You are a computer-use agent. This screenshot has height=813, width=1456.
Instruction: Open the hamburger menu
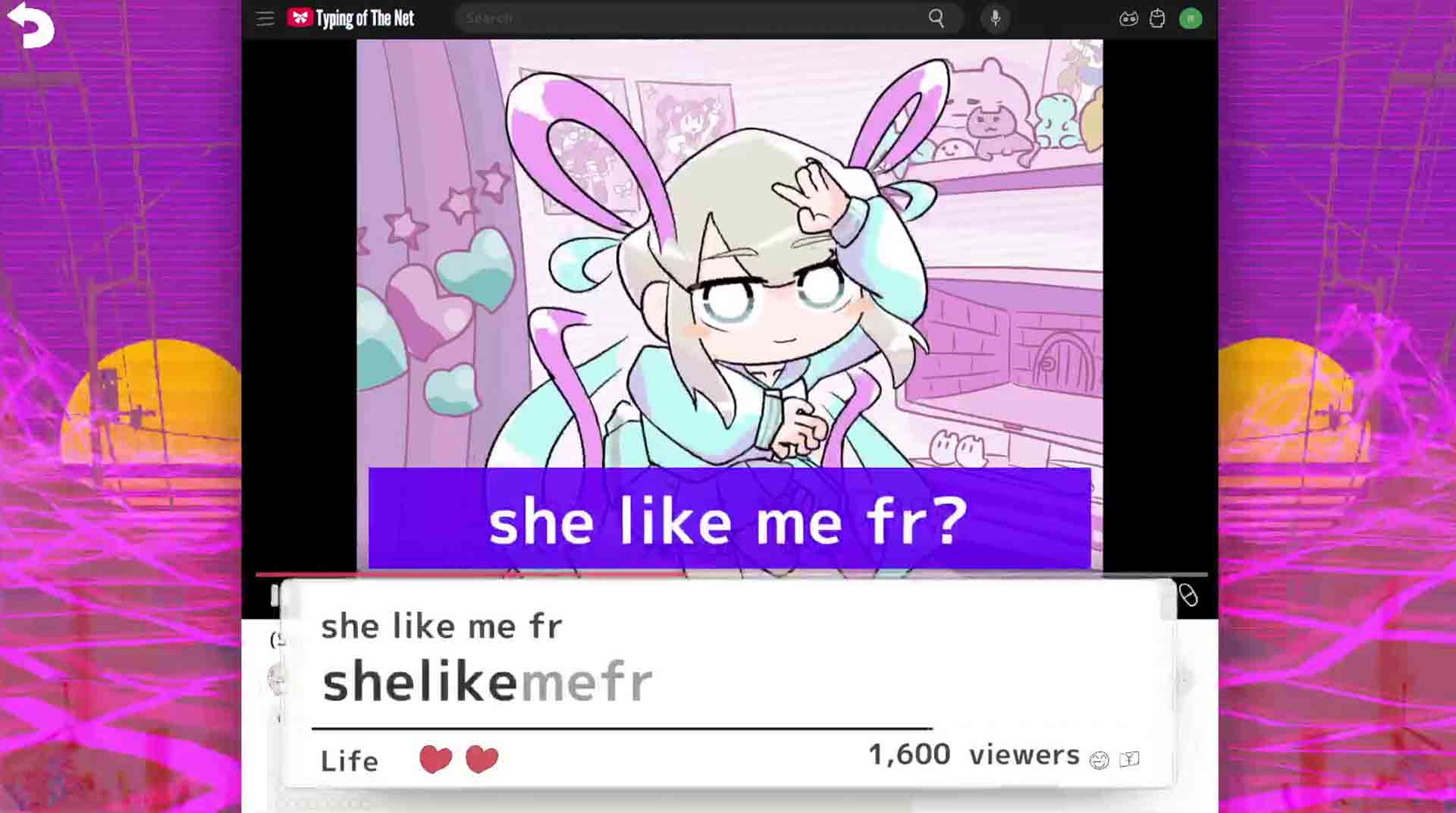[265, 18]
